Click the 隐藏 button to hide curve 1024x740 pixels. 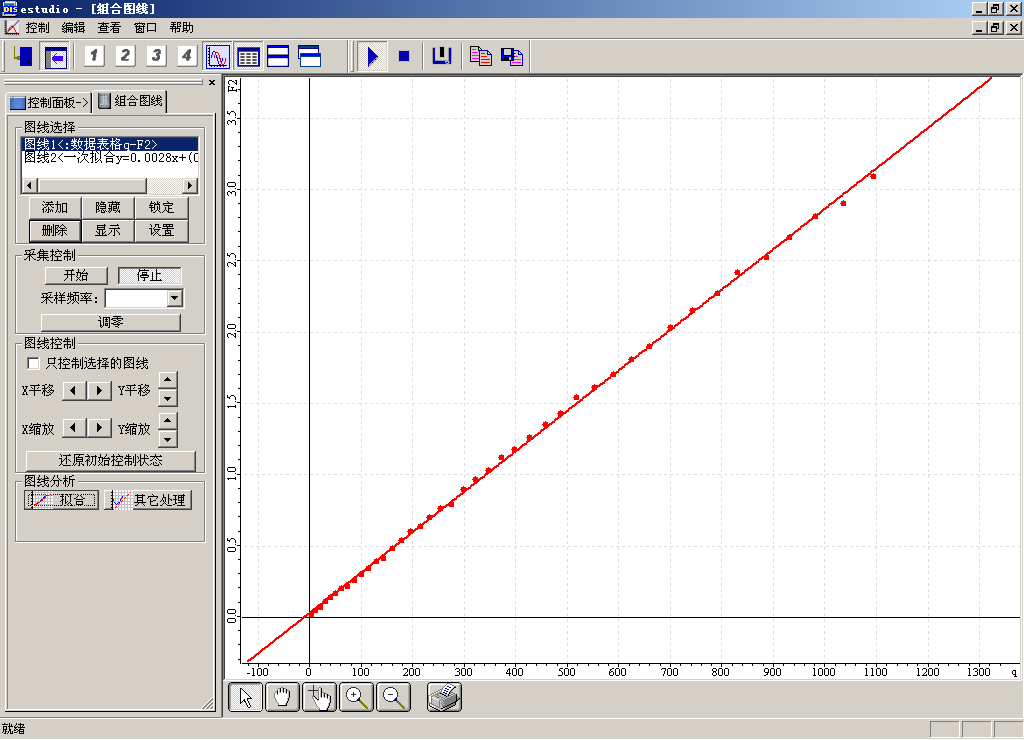pyautogui.click(x=108, y=207)
